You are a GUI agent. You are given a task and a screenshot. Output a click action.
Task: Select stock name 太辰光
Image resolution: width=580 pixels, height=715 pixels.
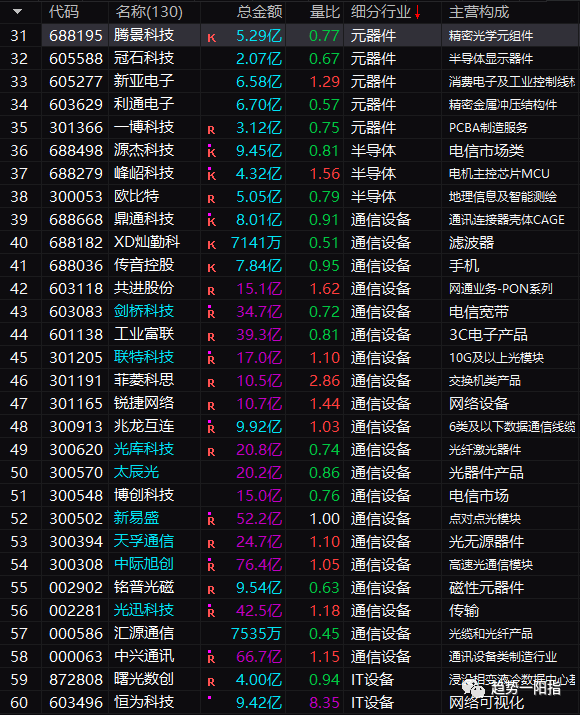(136, 472)
